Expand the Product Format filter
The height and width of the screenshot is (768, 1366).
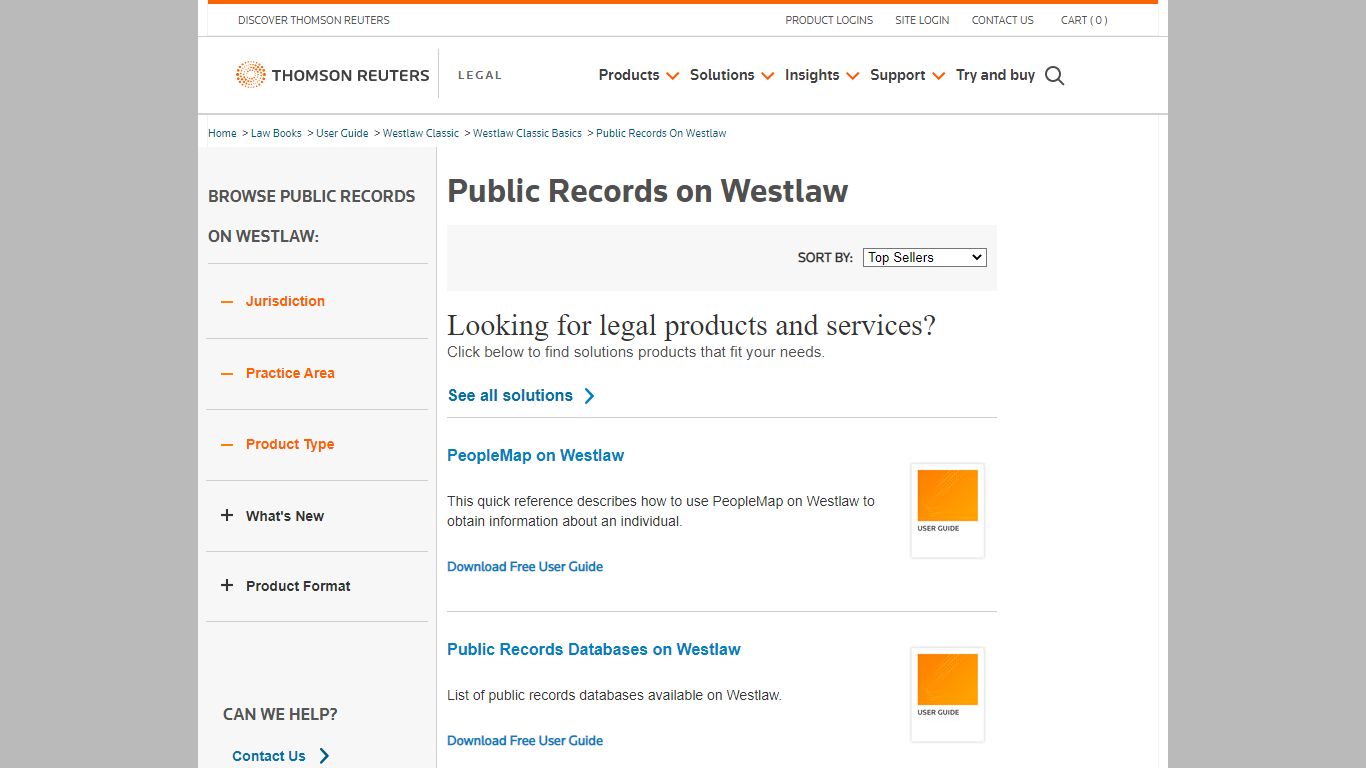click(x=227, y=586)
